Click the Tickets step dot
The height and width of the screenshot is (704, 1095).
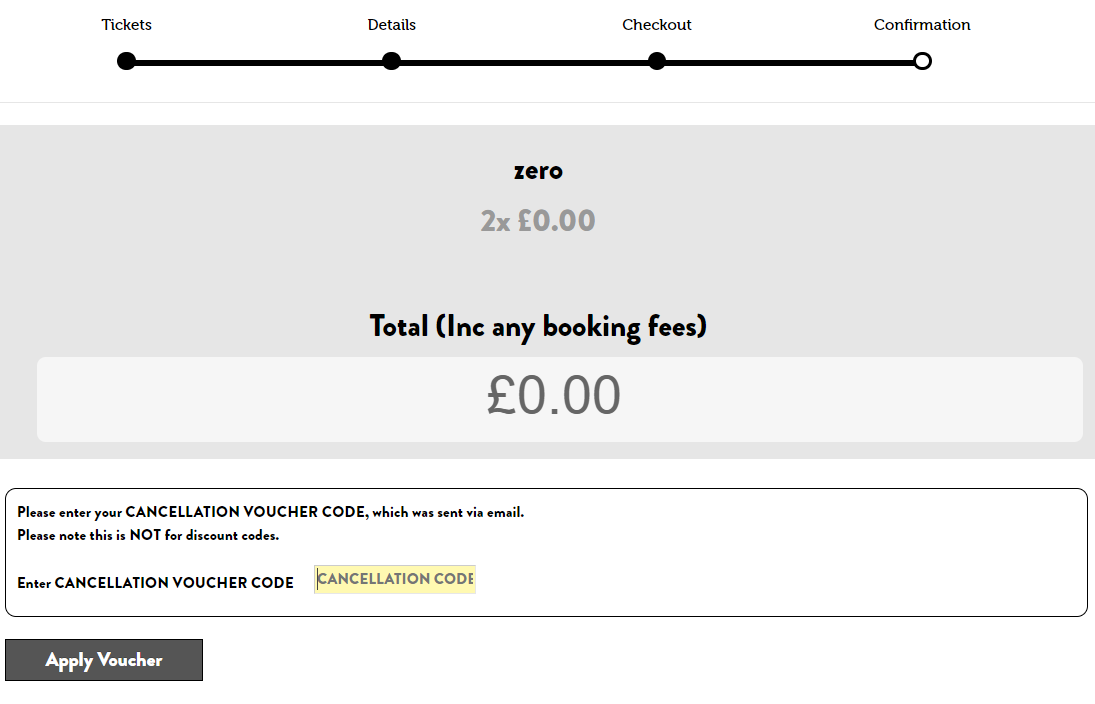(x=126, y=62)
